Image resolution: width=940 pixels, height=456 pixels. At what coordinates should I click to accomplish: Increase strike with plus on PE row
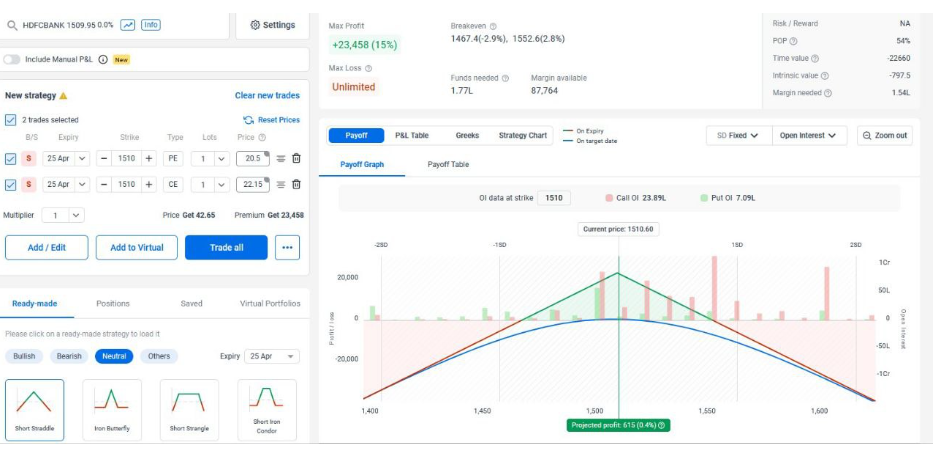(x=149, y=158)
